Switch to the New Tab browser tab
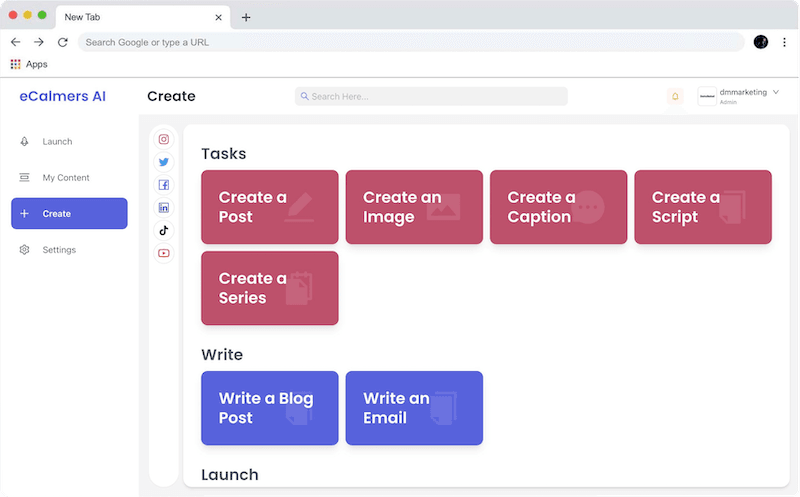 (x=143, y=17)
